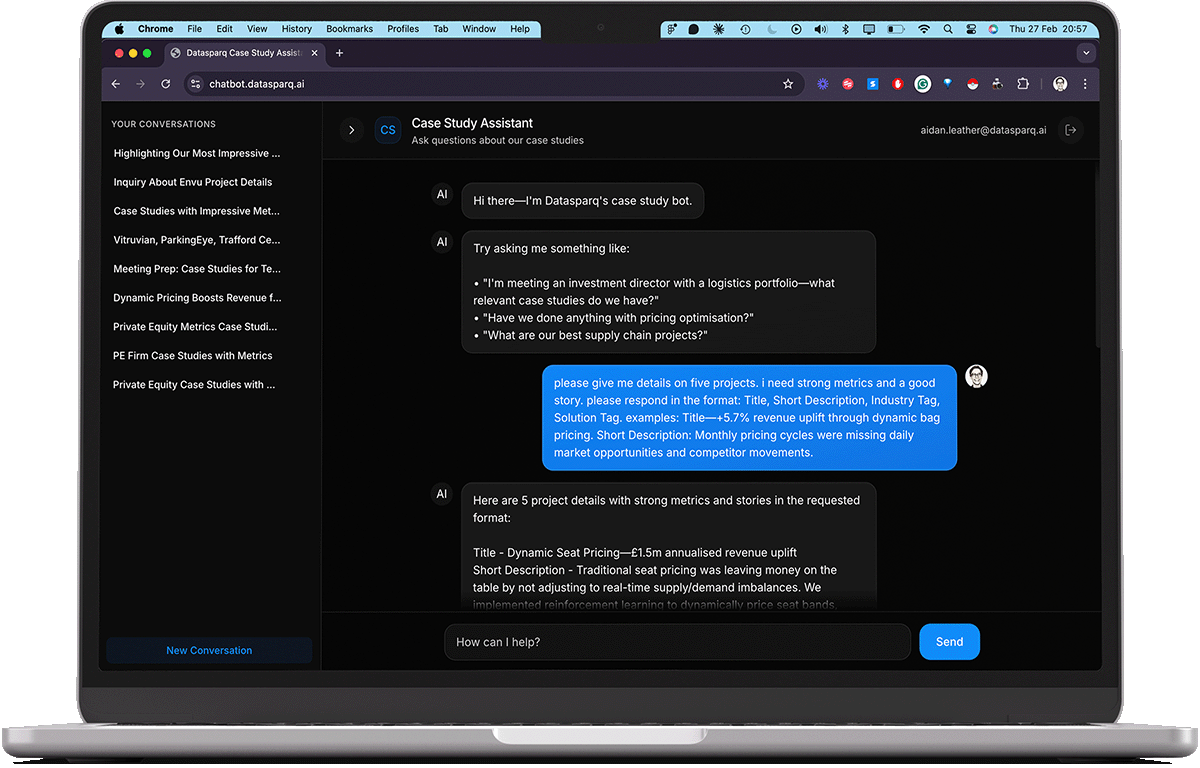Image resolution: width=1200 pixels, height=768 pixels.
Task: Open the Window menu
Action: coord(479,29)
